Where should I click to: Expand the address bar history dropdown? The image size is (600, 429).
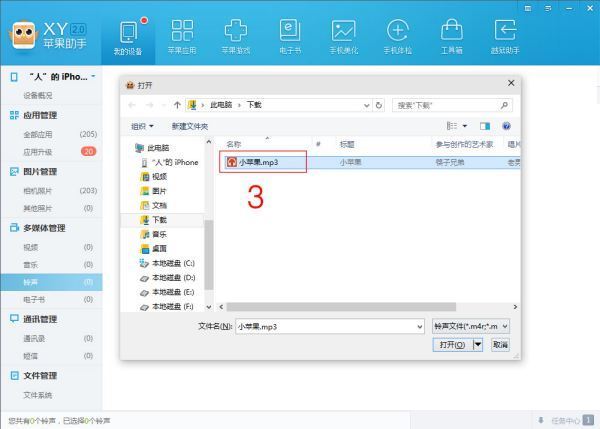pos(367,105)
